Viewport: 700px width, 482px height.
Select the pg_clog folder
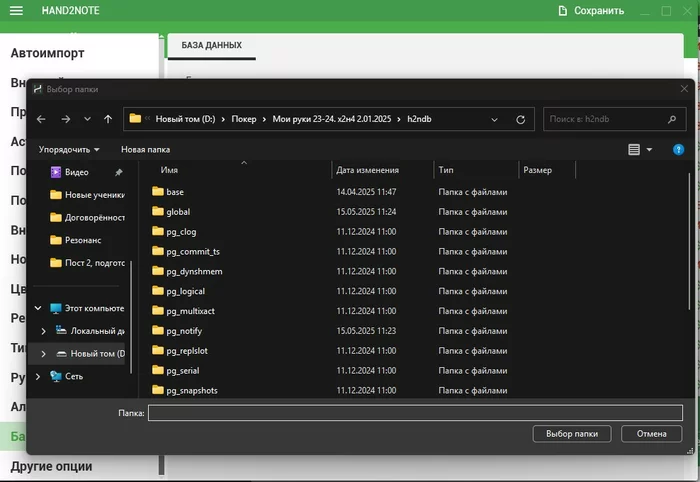[181, 232]
